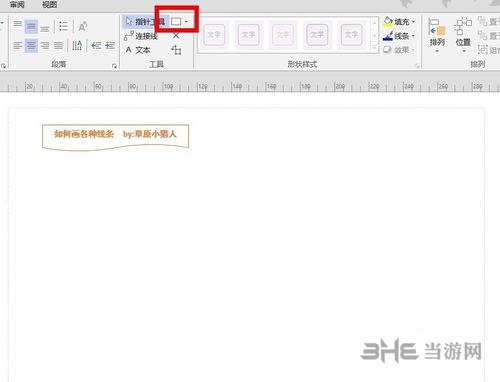Increase paragraph indent

pos(110,45)
